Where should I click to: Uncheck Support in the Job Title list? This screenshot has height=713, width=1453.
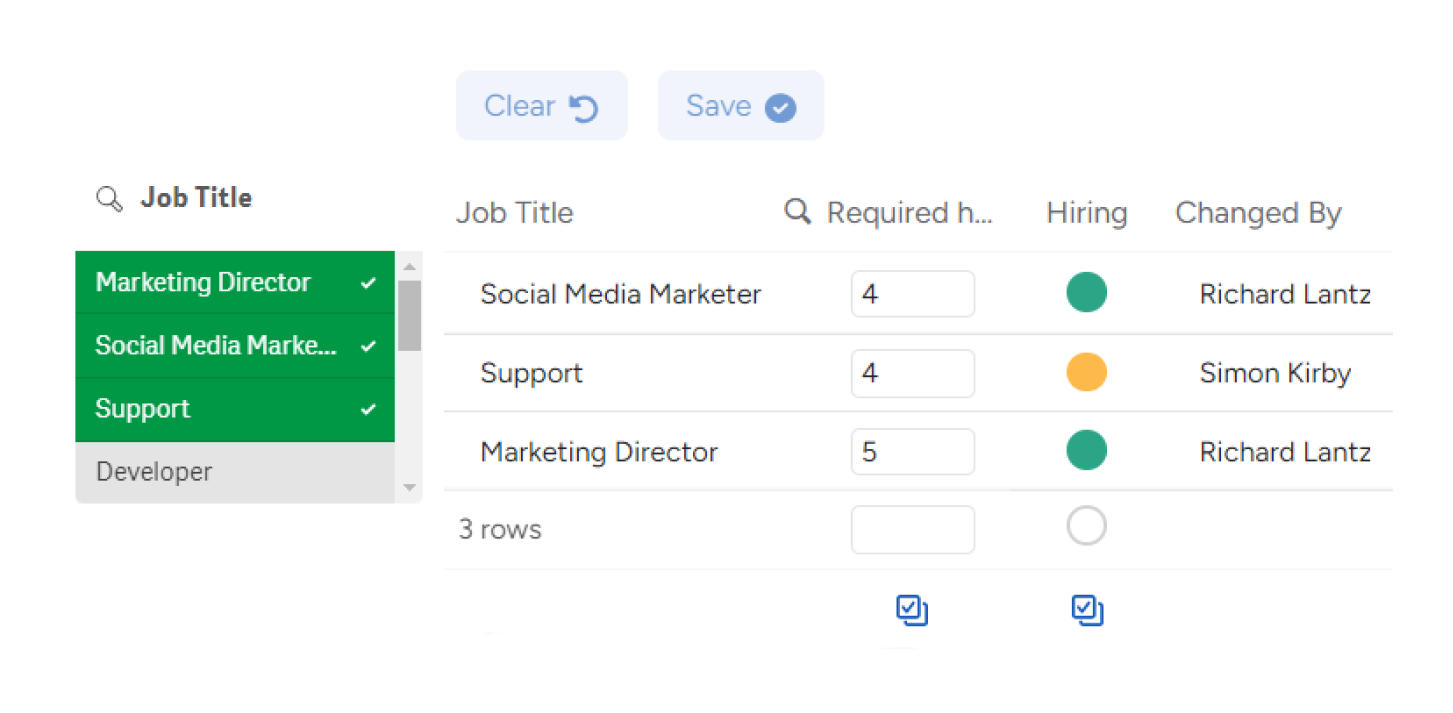tap(235, 409)
